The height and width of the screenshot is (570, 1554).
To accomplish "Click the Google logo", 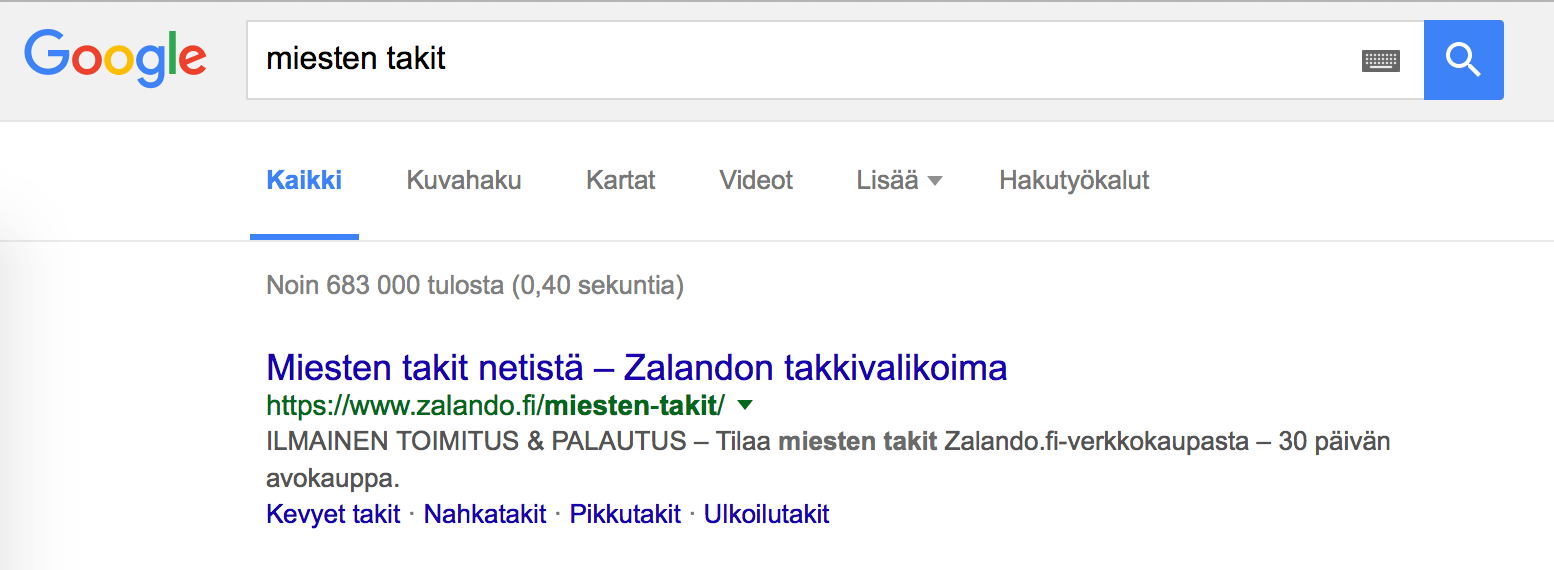I will coord(115,58).
